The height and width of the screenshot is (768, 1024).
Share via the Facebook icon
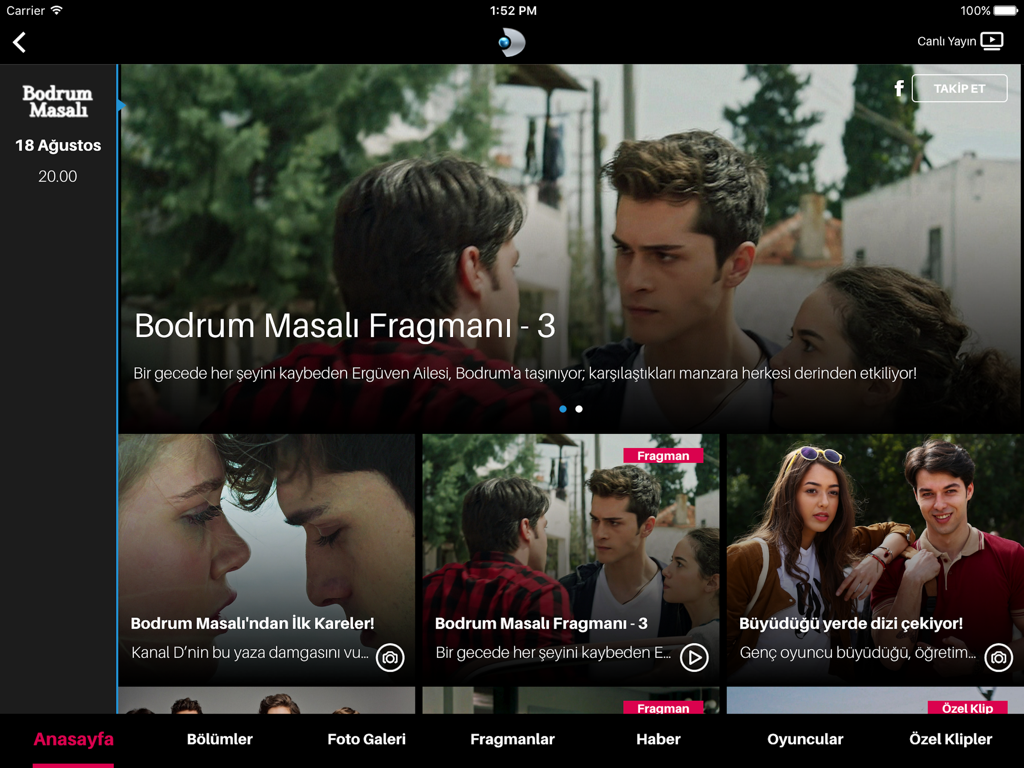coord(899,89)
